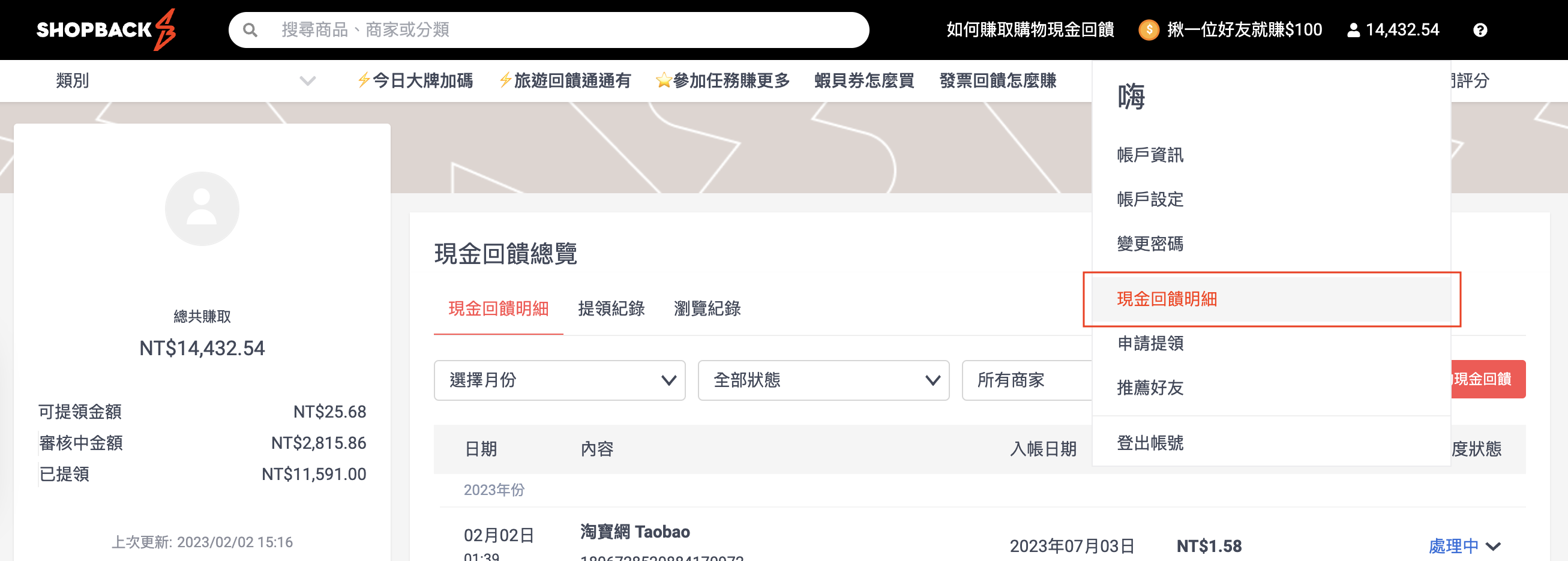Click the 已提領 NT$11,591.00 value
The height and width of the screenshot is (561, 1568).
click(x=313, y=474)
